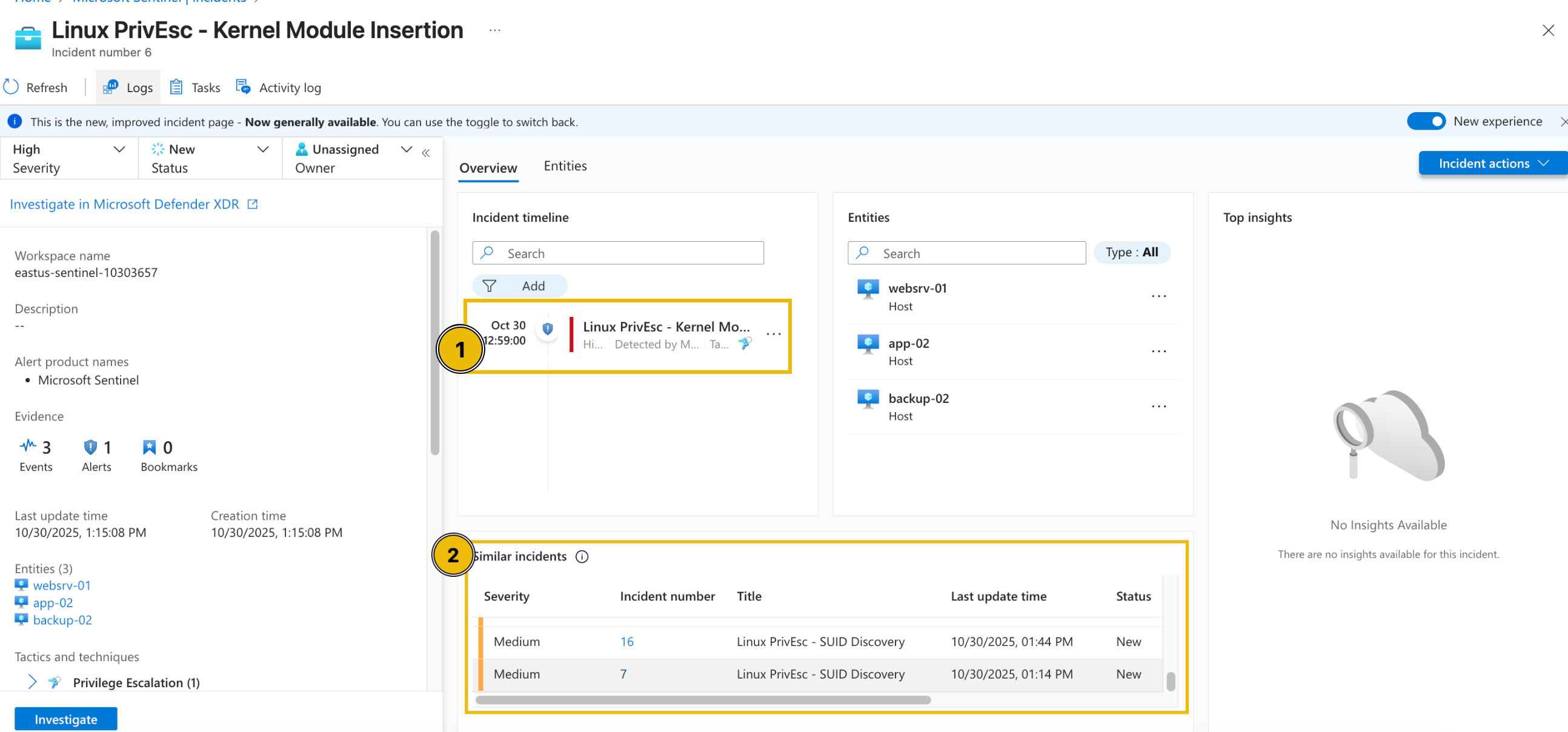Switch to the Entities tab

tap(565, 165)
